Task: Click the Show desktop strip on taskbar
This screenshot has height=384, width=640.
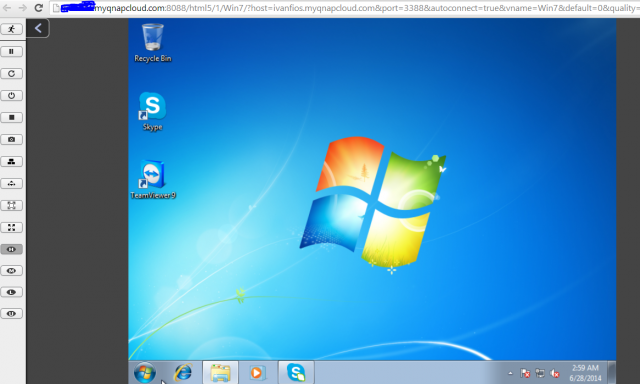Action: point(611,373)
